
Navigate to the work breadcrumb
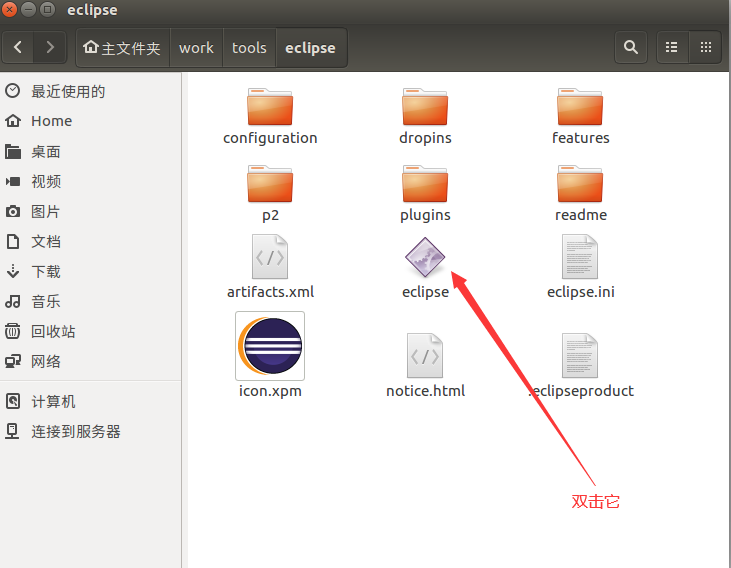[x=196, y=48]
